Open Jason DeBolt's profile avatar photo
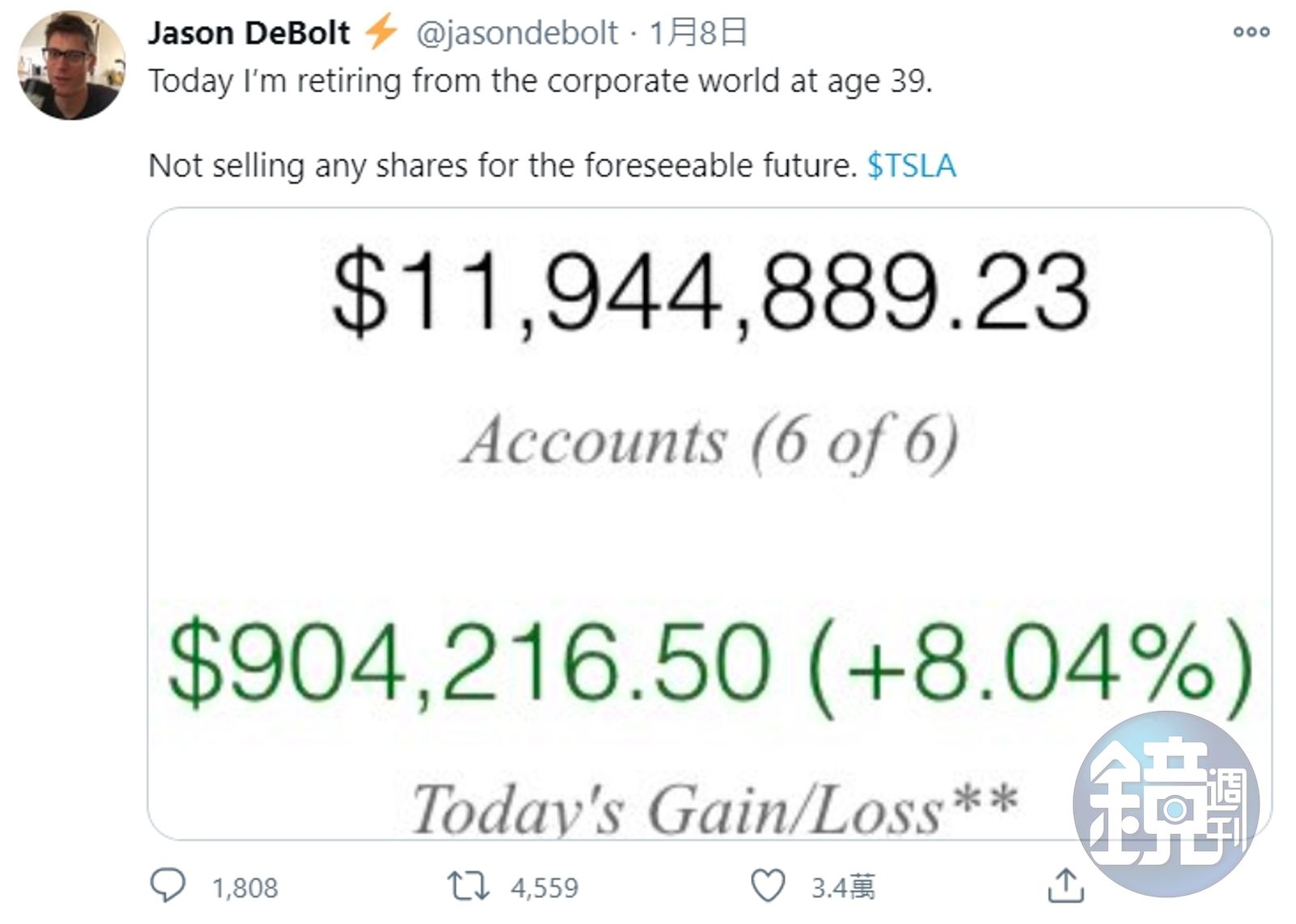The width and height of the screenshot is (1296, 924). pyautogui.click(x=71, y=65)
